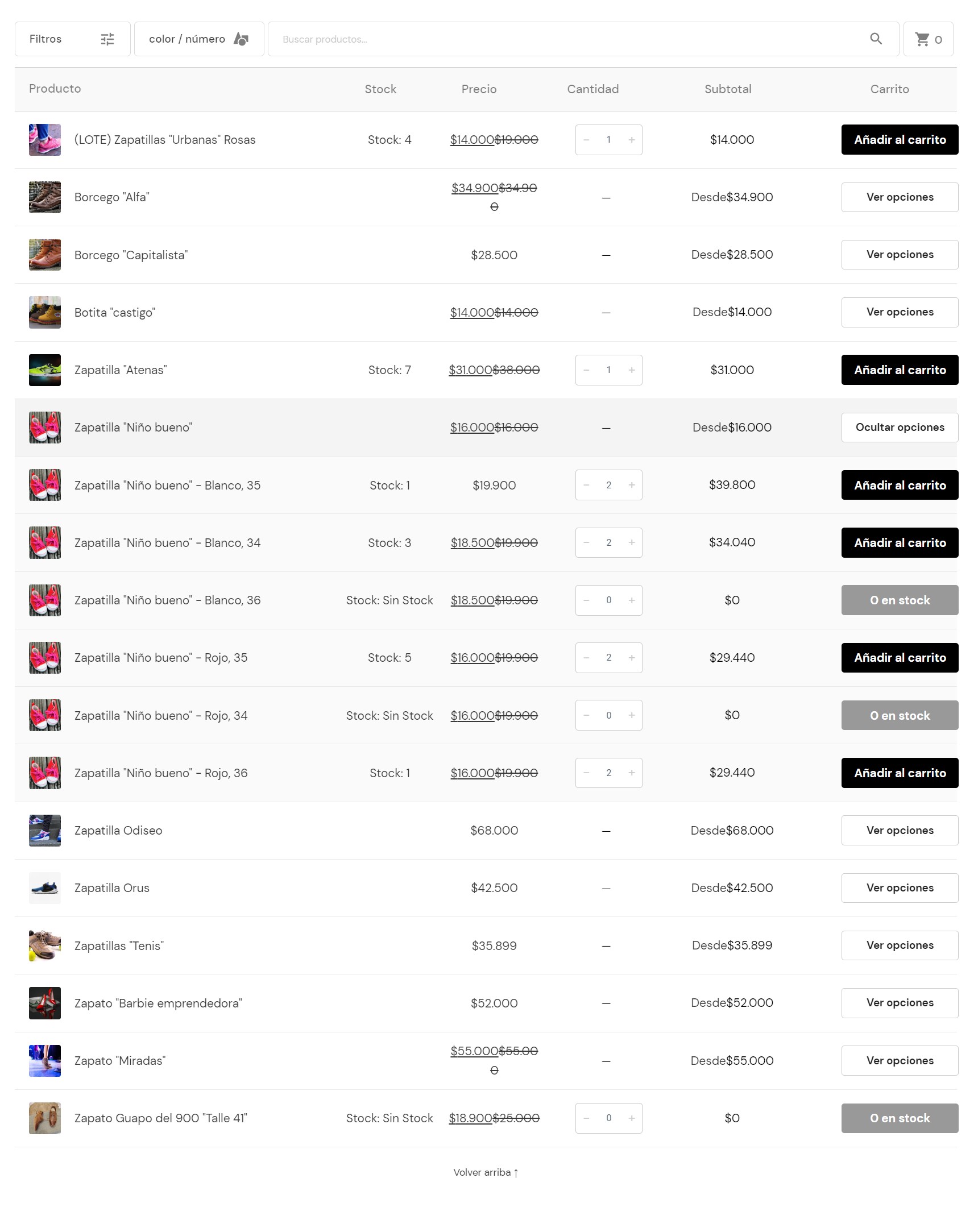Screen dimensions: 978x1232
Task: Expand Ver opciones for Zapato "Barbie emprendedora"
Action: click(x=900, y=1003)
